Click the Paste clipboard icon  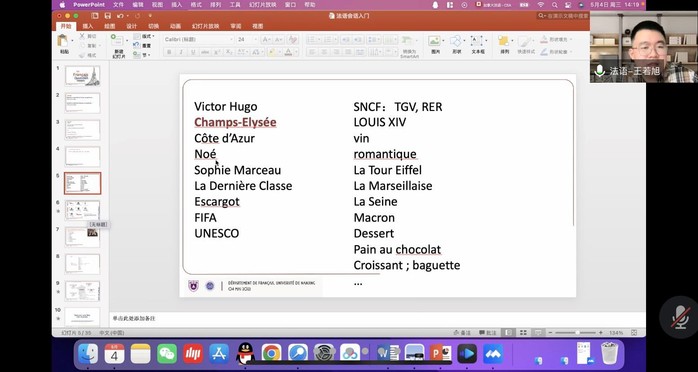tap(63, 41)
